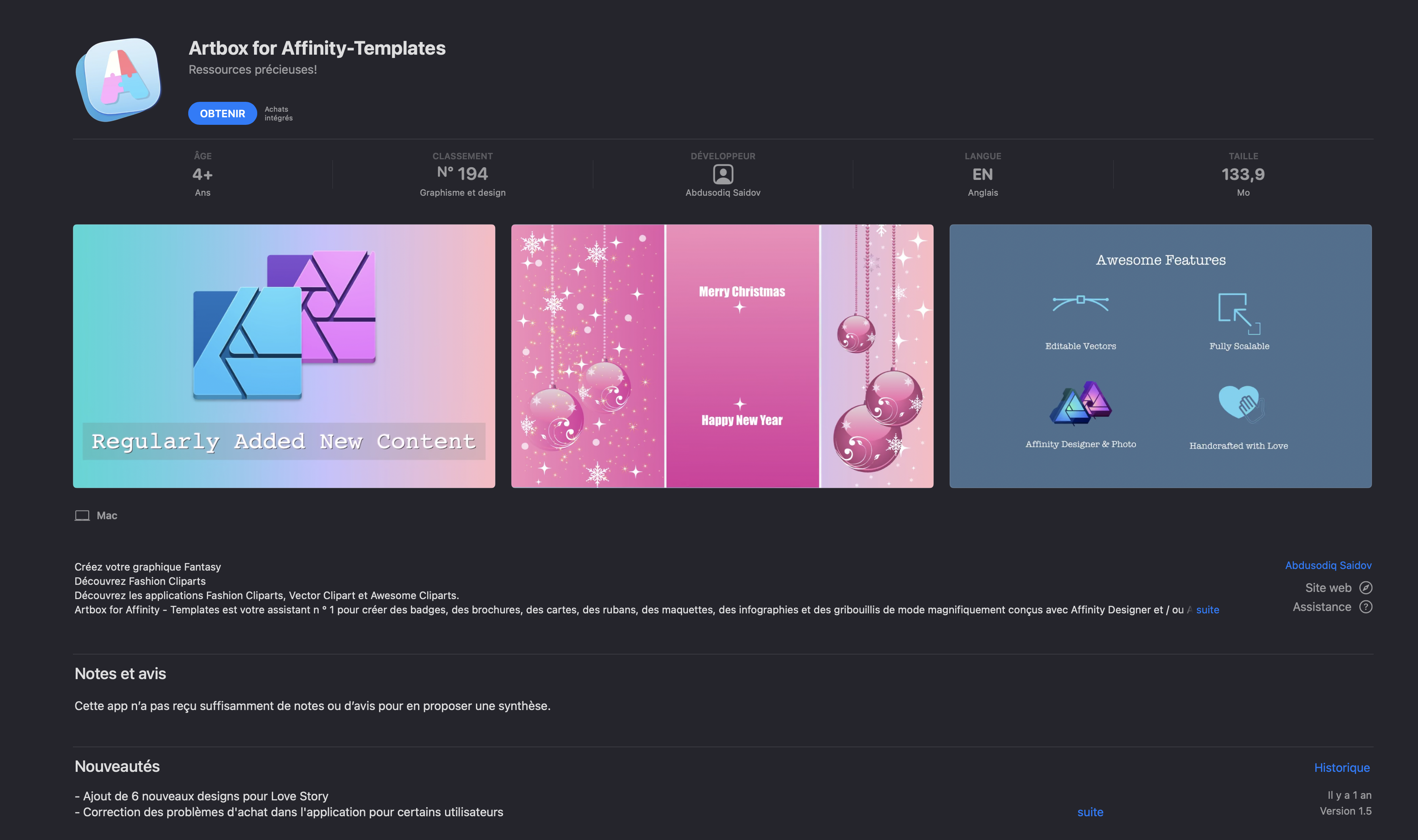Open the Merry Christmas screenshot
1418x840 pixels.
[x=722, y=356]
